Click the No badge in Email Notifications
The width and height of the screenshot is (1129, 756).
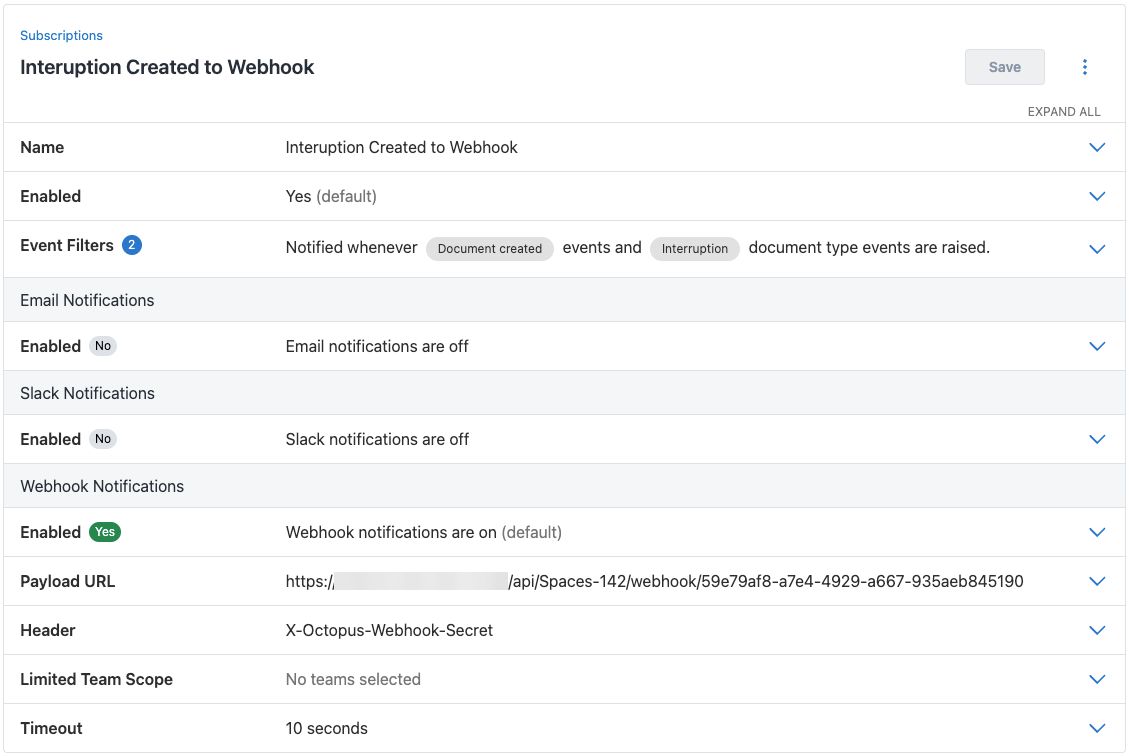click(103, 346)
